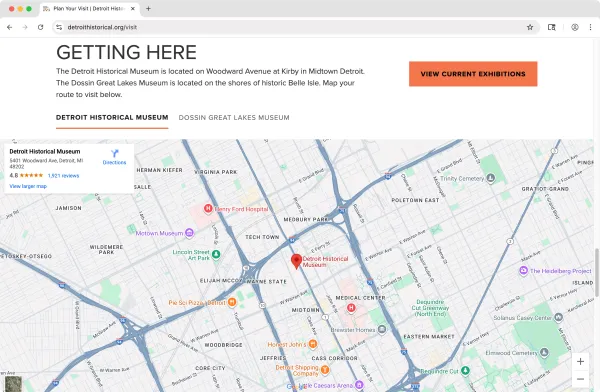This screenshot has height=392, width=600.
Task: Click the Poletown East map label
Action: click(x=415, y=200)
